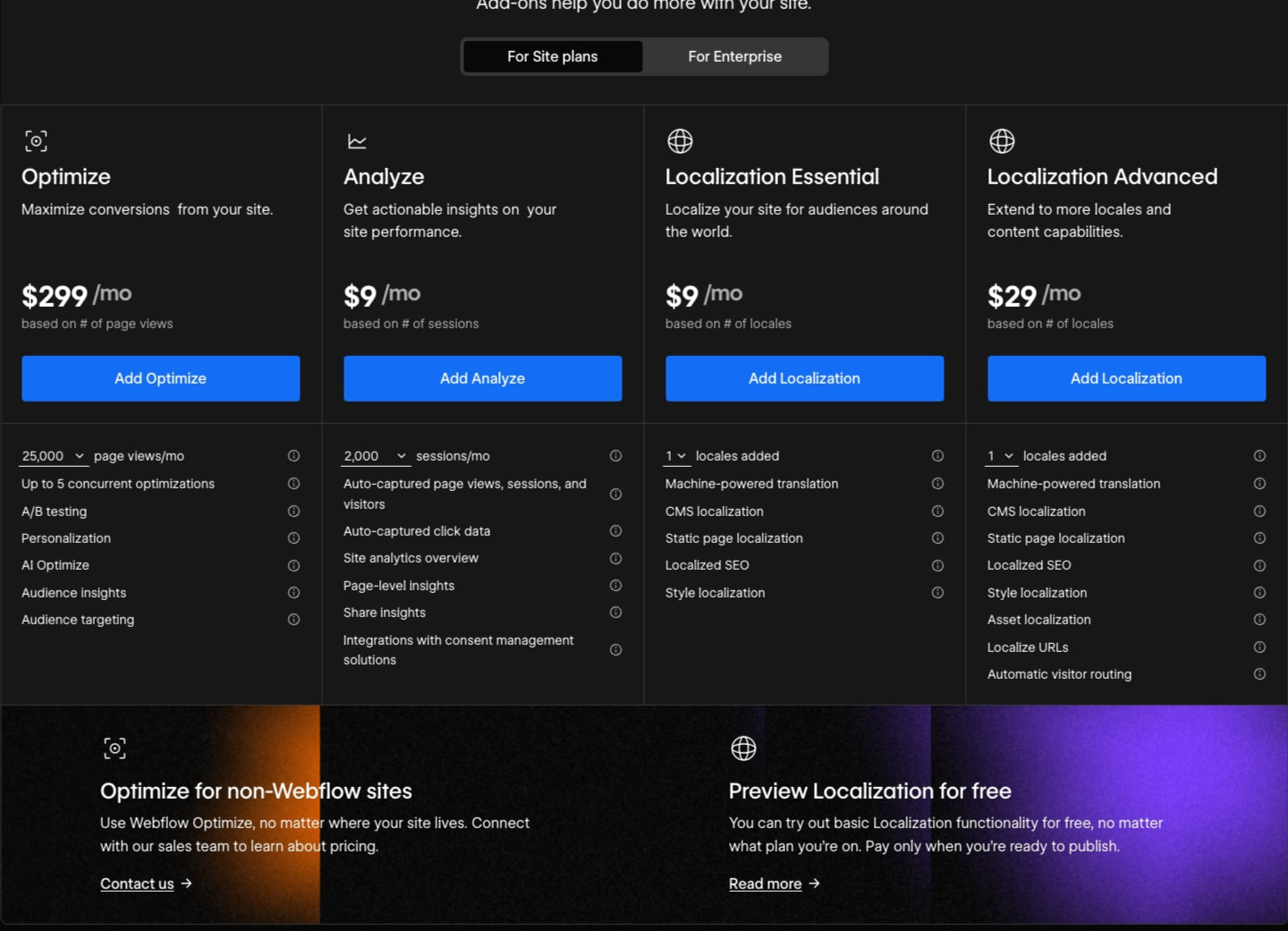Image resolution: width=1288 pixels, height=931 pixels.
Task: Click the 'Maximize conversions from your site.' text
Action: tap(148, 209)
